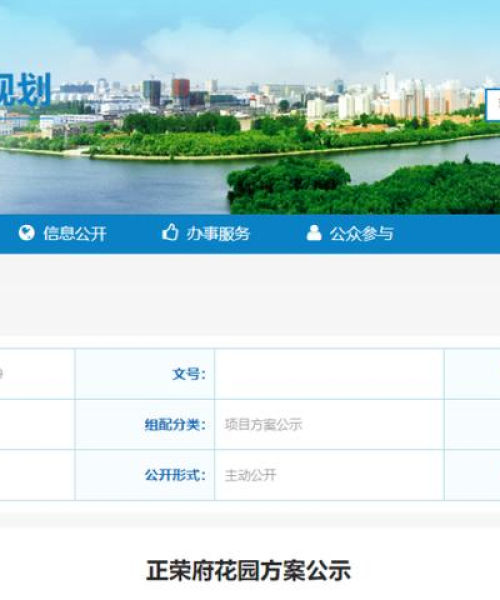Click the 正荣府花园方案公示 article title
Screen dimensions: 500x600
point(249,571)
